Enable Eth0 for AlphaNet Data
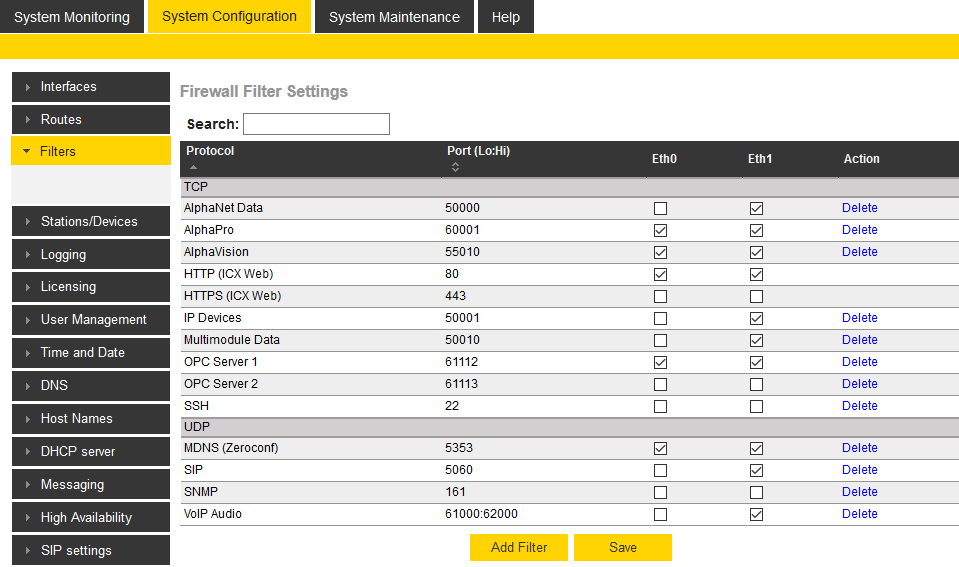 coord(660,209)
